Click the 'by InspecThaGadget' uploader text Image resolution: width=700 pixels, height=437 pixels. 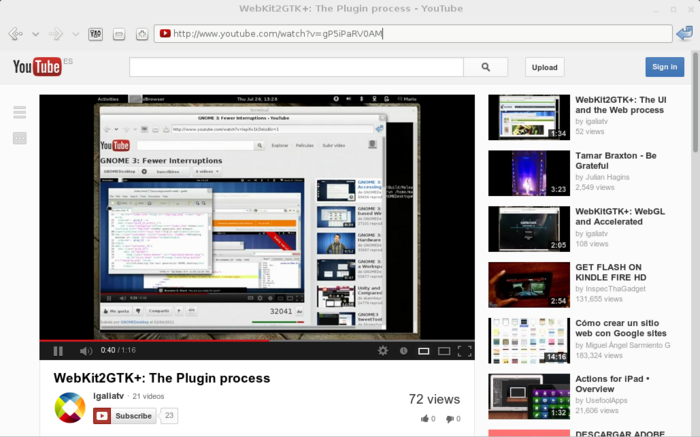(610, 289)
